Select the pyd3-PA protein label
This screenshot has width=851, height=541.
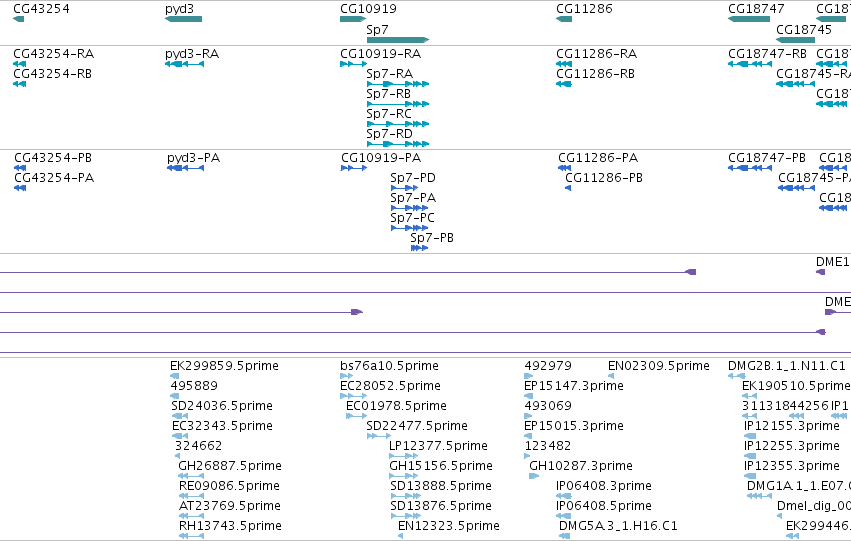click(x=193, y=158)
